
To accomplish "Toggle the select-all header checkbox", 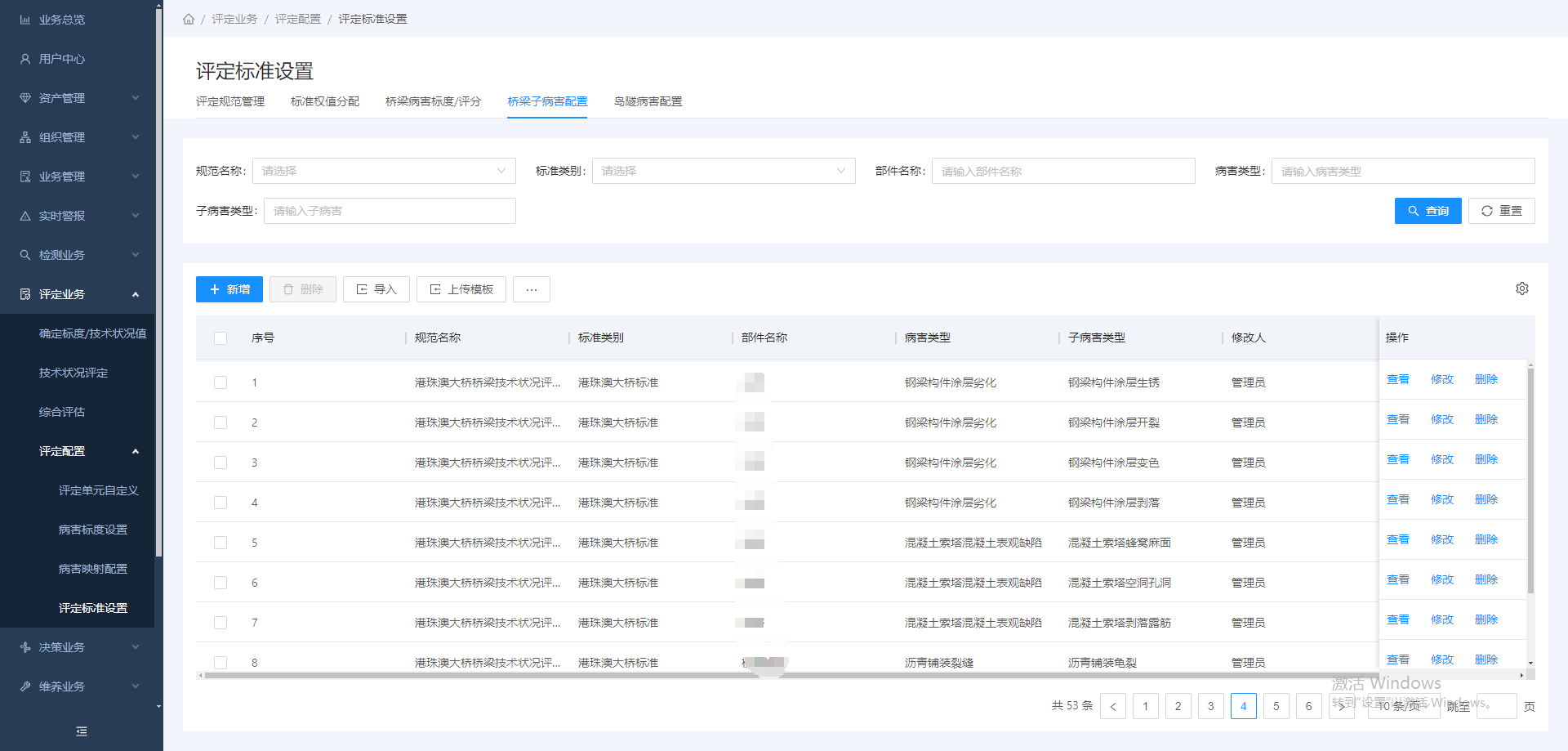I will tap(220, 338).
